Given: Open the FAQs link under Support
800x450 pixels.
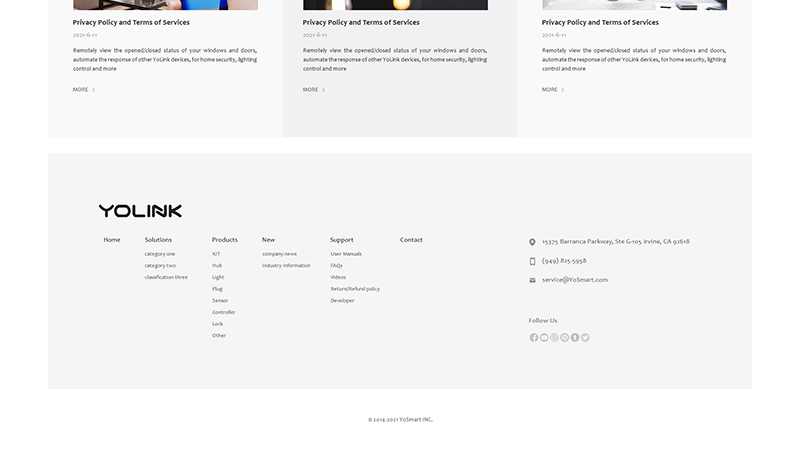Looking at the screenshot, I should click(336, 265).
